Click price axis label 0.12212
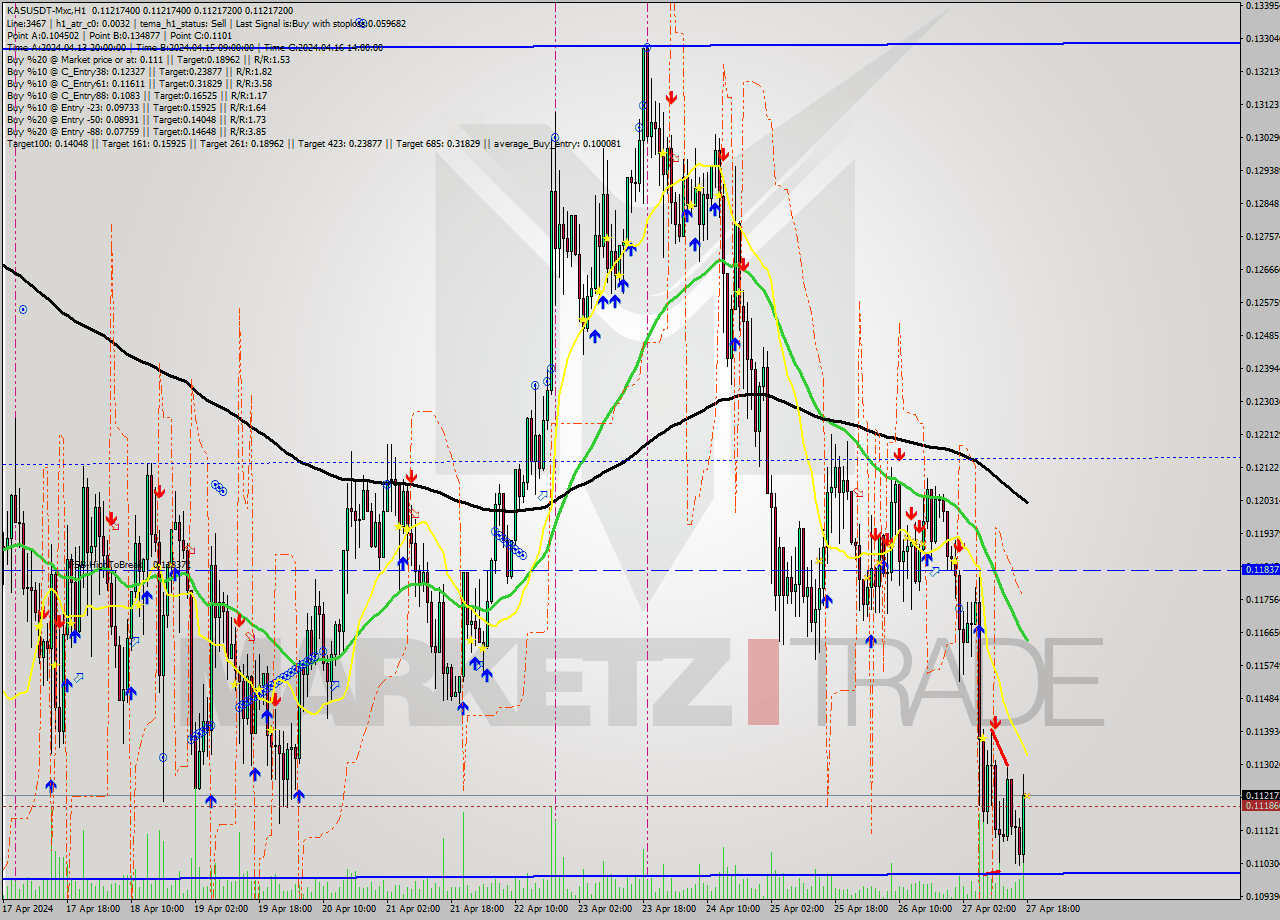The image size is (1280, 920). point(1262,434)
